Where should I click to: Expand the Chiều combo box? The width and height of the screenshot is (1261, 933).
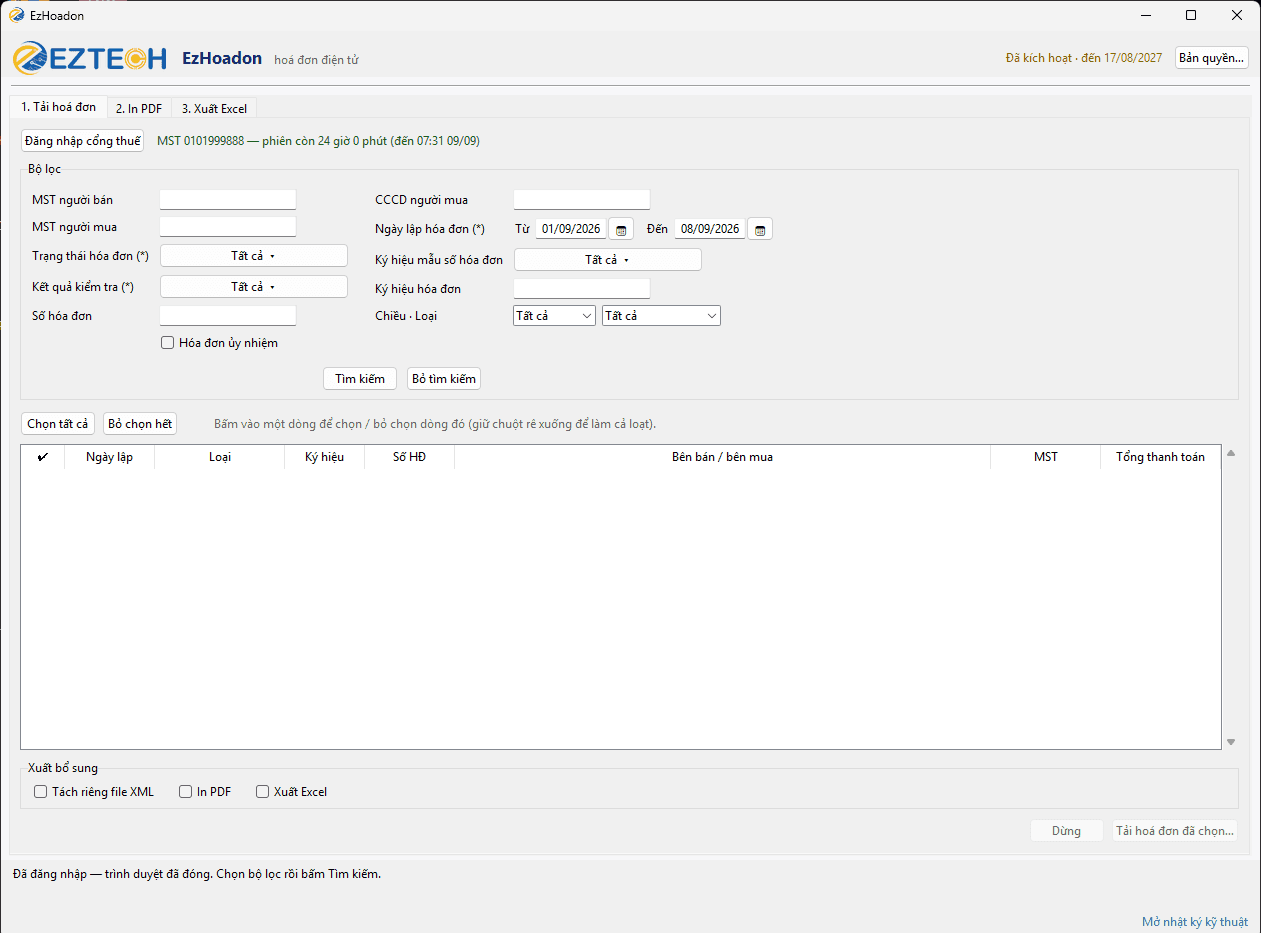554,316
